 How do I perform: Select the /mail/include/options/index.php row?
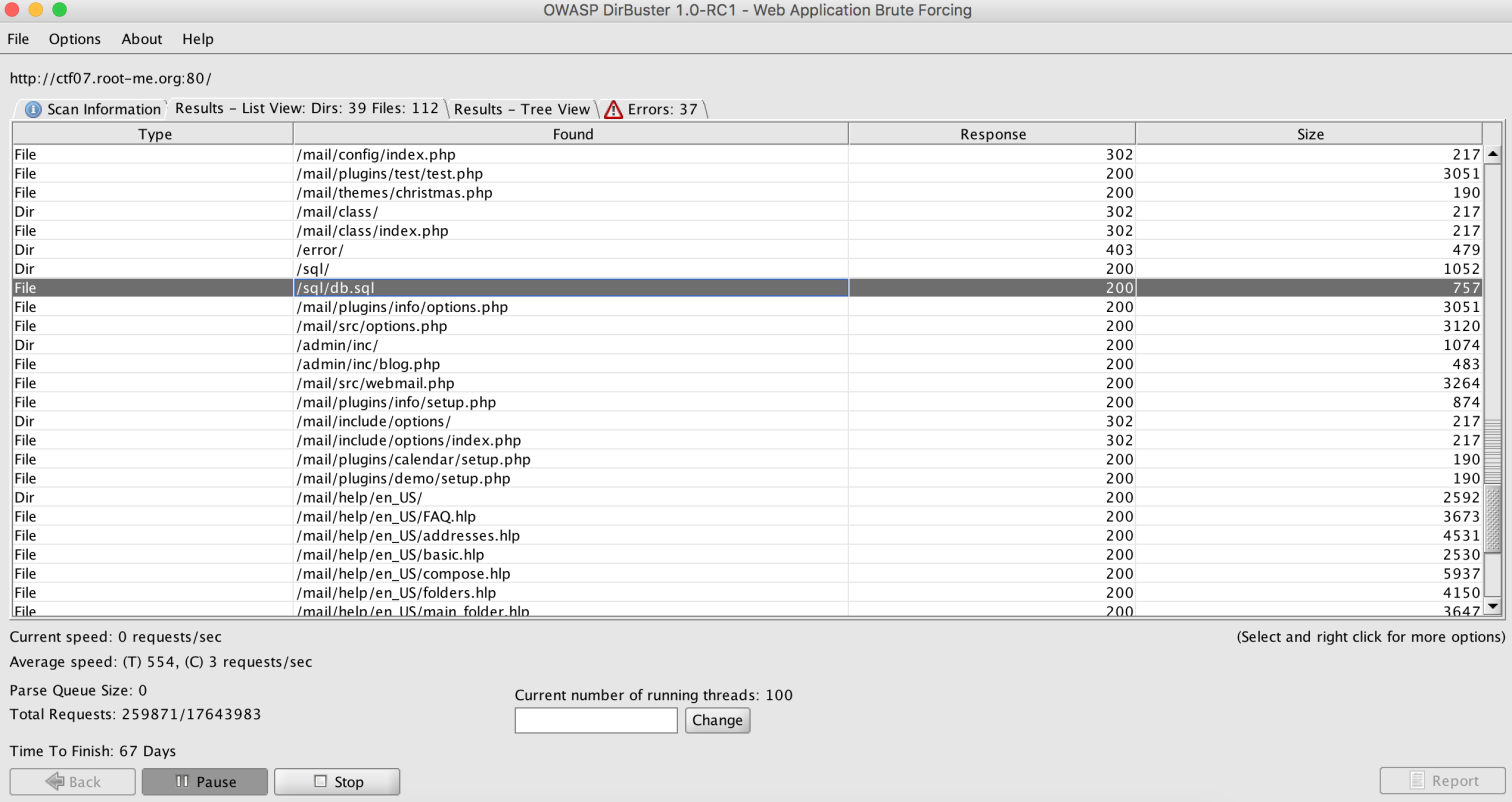point(747,440)
